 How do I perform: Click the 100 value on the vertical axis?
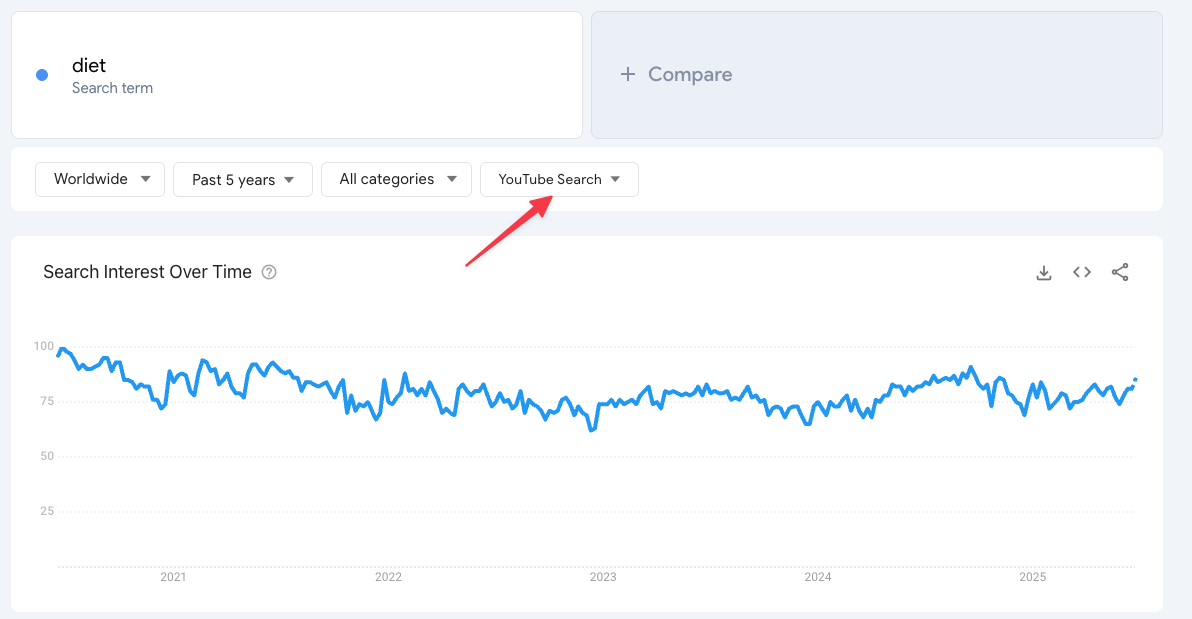[42, 345]
